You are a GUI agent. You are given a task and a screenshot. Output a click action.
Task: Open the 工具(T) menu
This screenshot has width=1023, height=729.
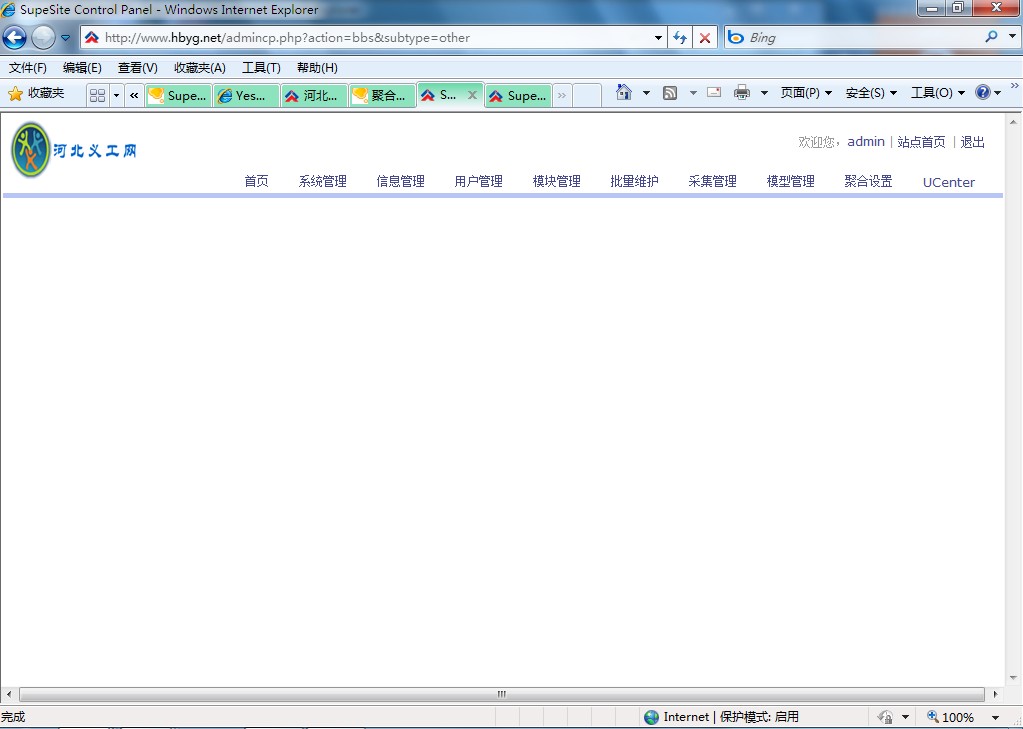click(261, 68)
